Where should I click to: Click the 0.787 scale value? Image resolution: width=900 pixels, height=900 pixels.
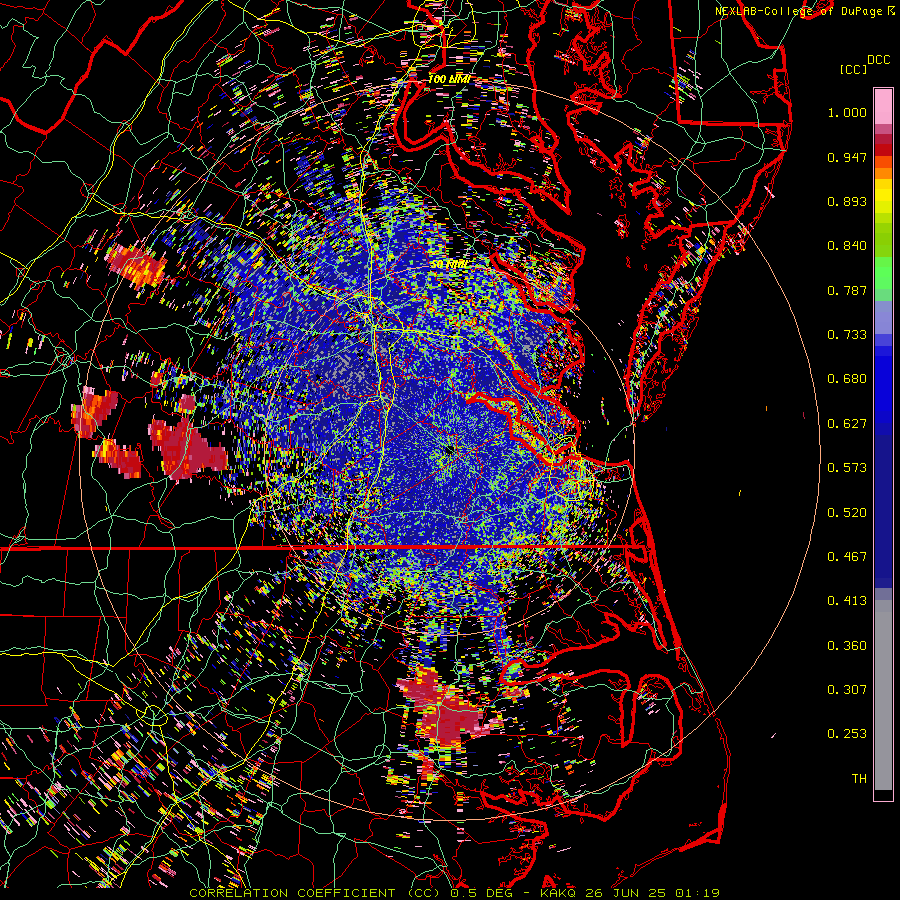click(847, 290)
